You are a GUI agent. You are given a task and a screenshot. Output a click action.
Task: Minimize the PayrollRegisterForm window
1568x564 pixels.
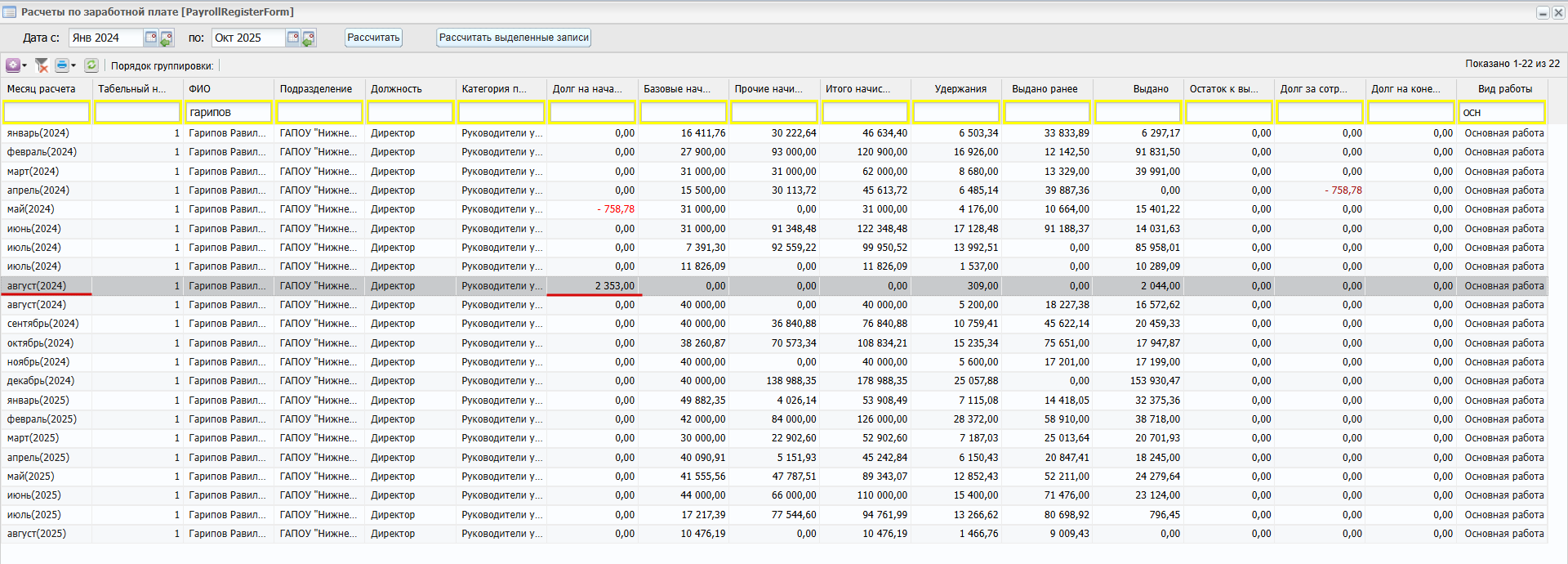[1542, 12]
